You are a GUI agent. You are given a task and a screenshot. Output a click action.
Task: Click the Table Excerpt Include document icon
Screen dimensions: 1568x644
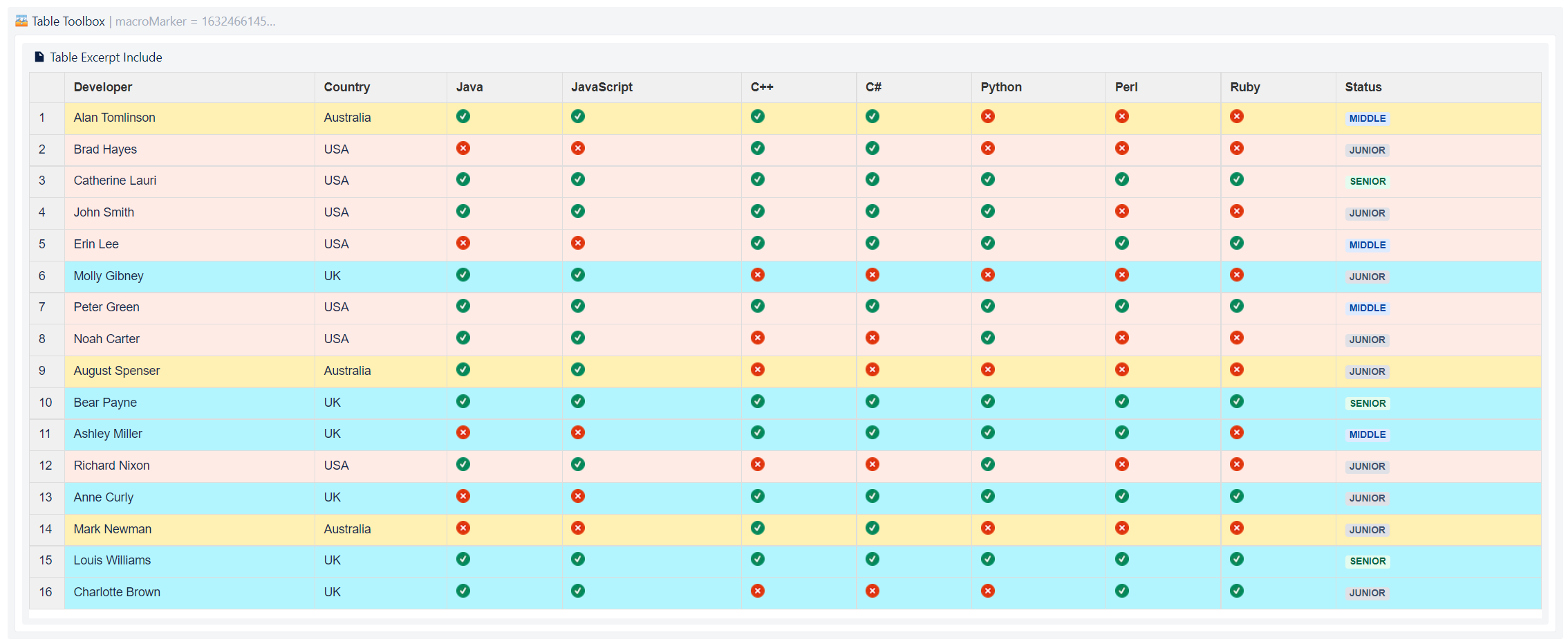pos(39,56)
